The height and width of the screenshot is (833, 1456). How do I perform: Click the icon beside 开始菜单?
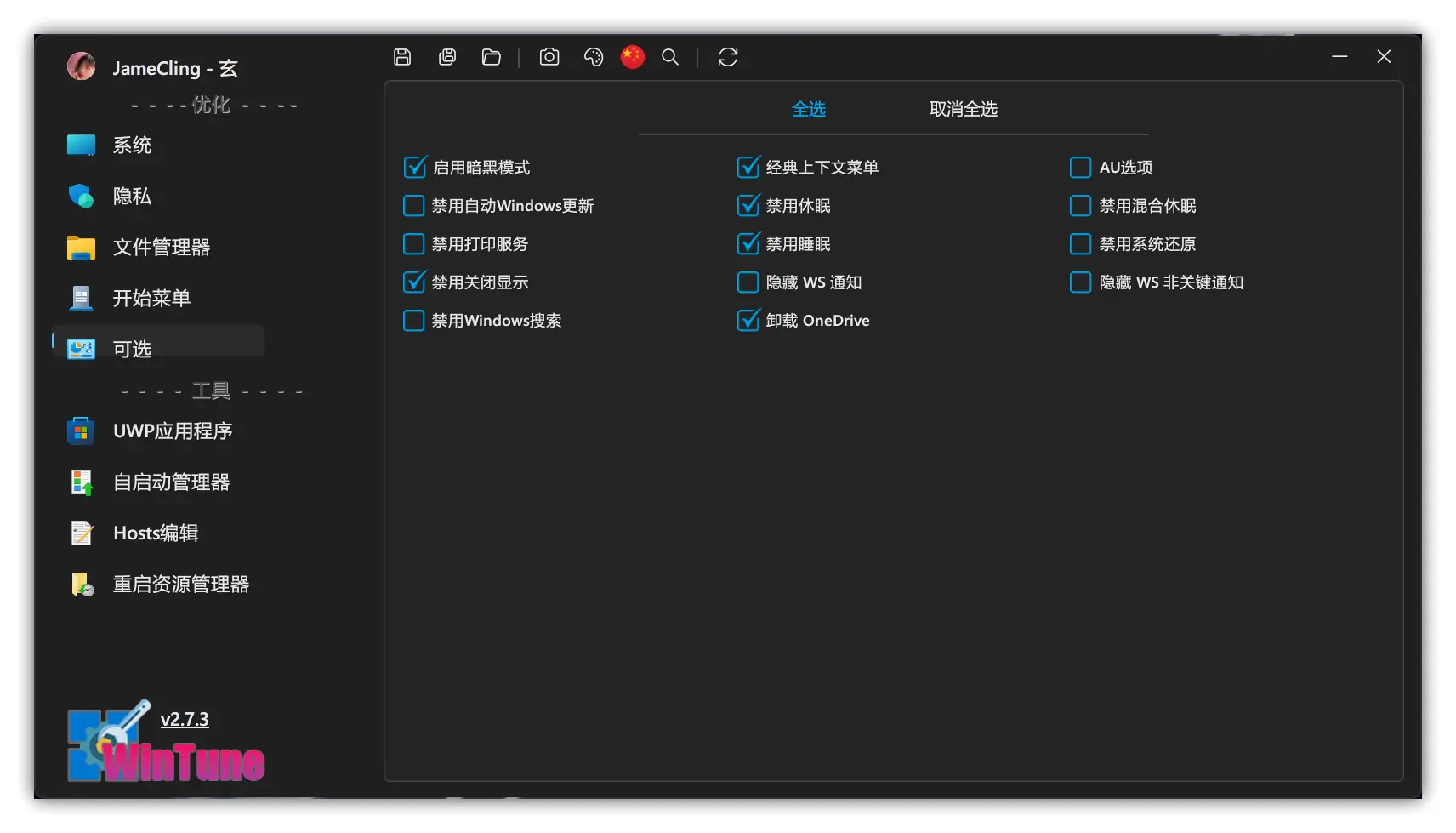[82, 298]
